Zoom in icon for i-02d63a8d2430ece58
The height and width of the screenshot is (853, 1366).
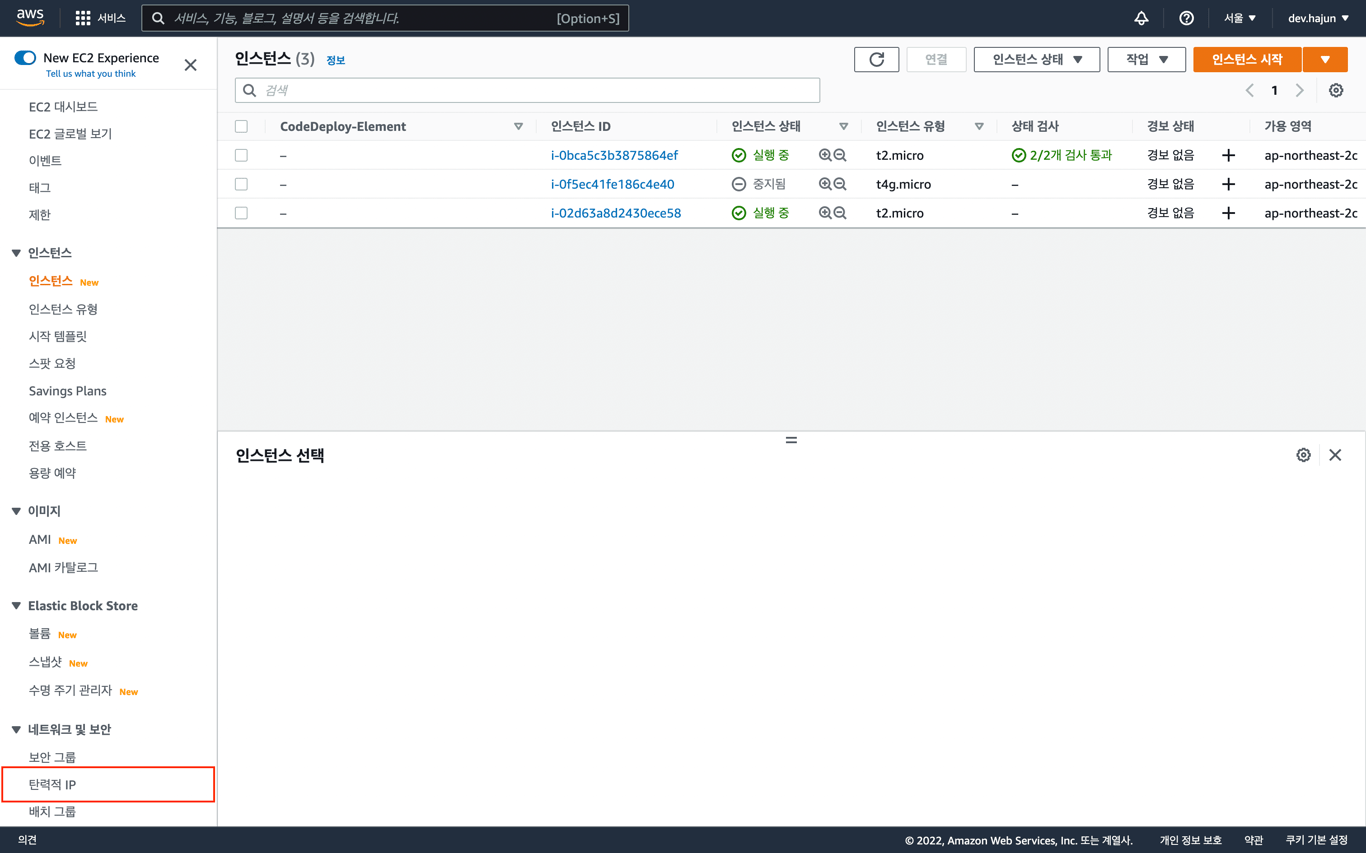coord(825,213)
